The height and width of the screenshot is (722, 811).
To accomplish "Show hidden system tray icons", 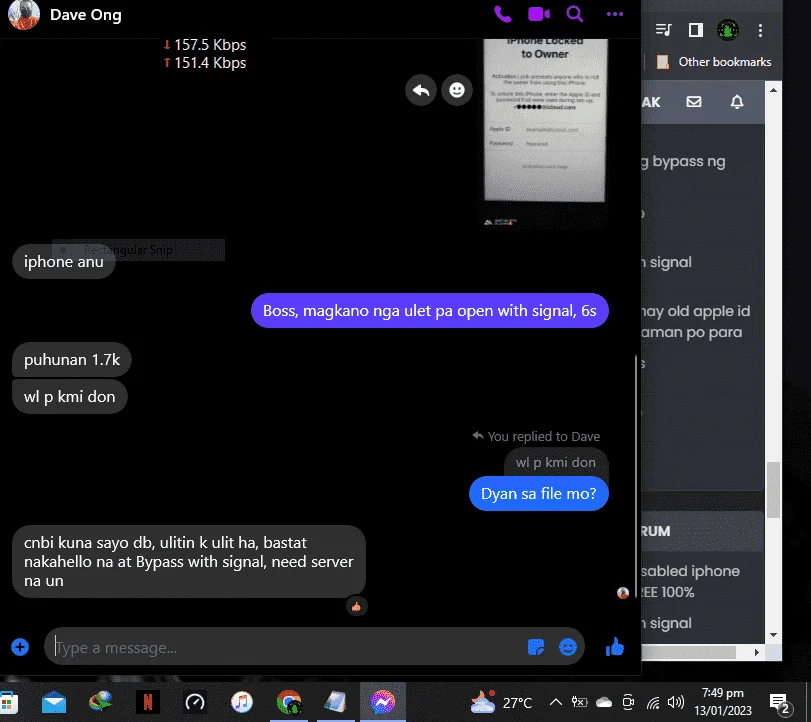I will point(555,702).
